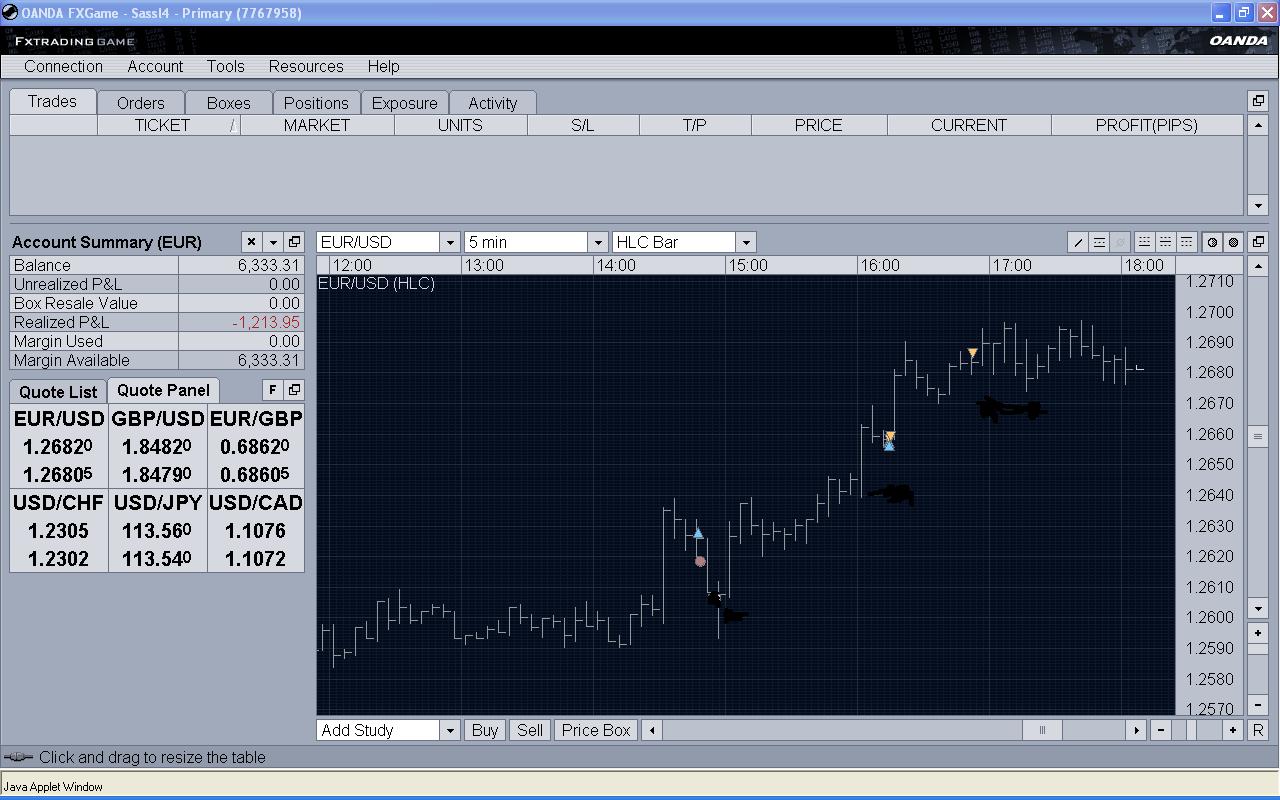
Task: Click the R reset button on the chart
Action: [x=1258, y=730]
